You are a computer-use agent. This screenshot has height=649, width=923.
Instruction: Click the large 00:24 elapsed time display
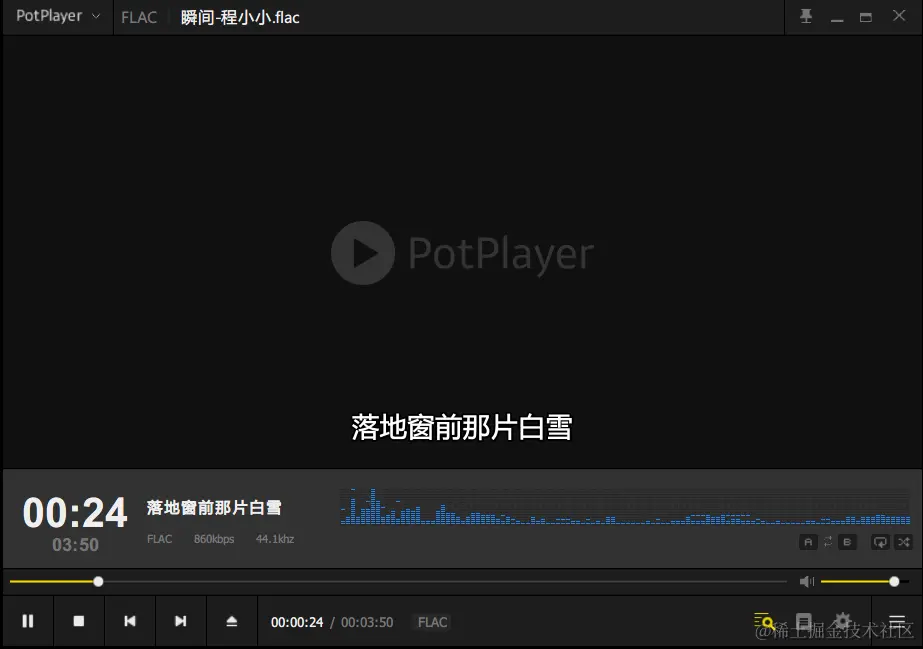coord(75,512)
